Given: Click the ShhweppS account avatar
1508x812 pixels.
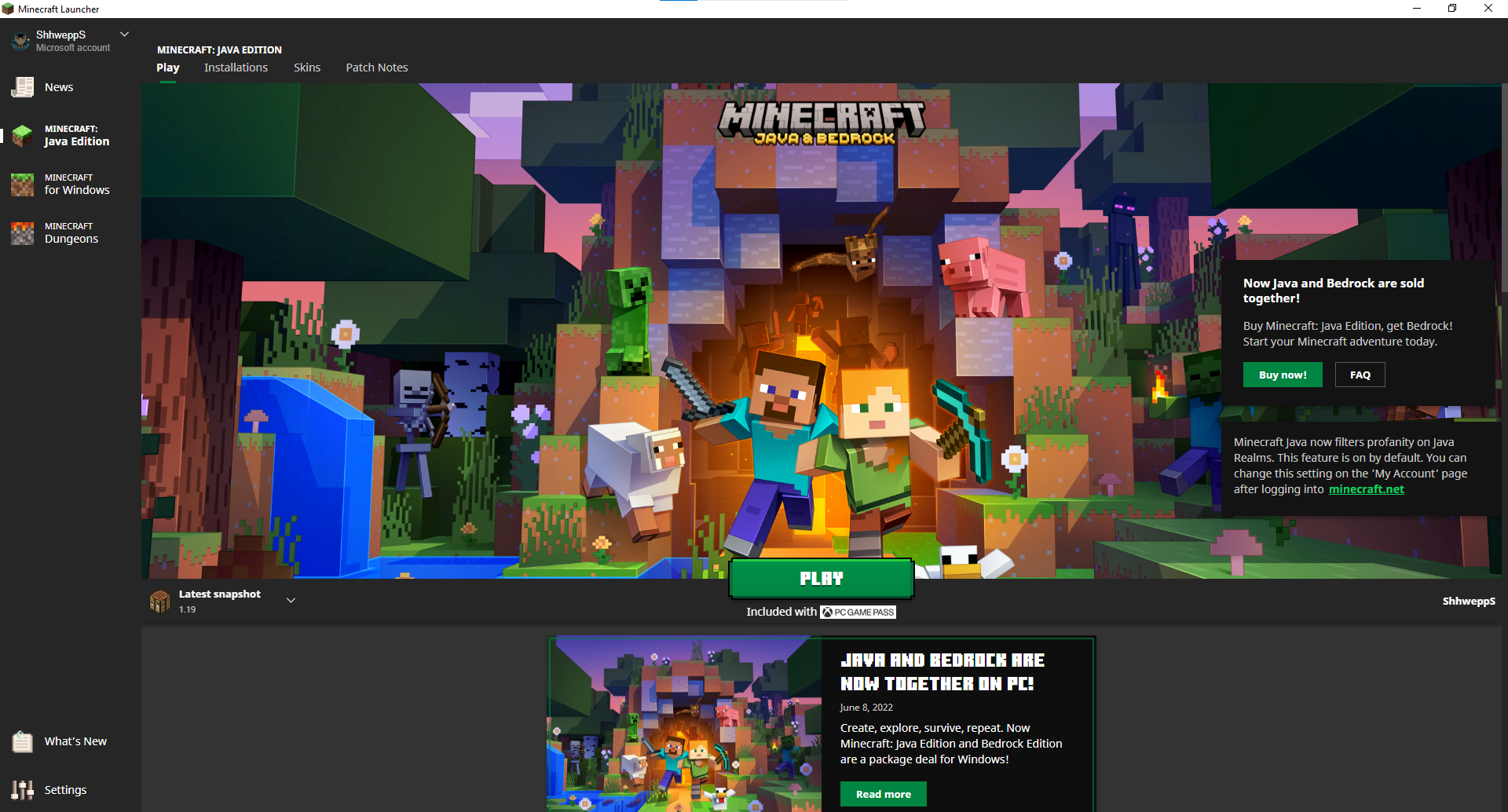Looking at the screenshot, I should tap(20, 41).
